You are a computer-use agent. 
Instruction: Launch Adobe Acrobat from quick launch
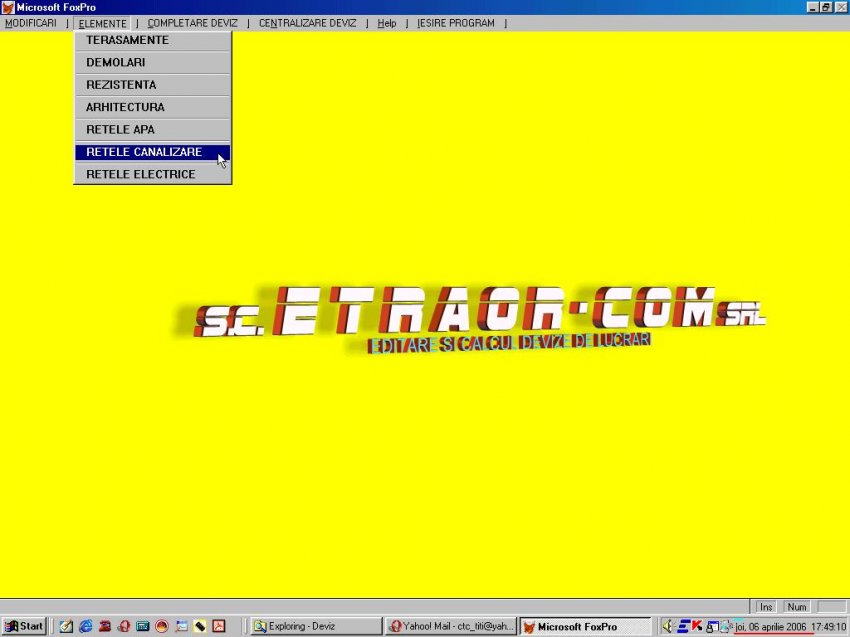click(218, 626)
